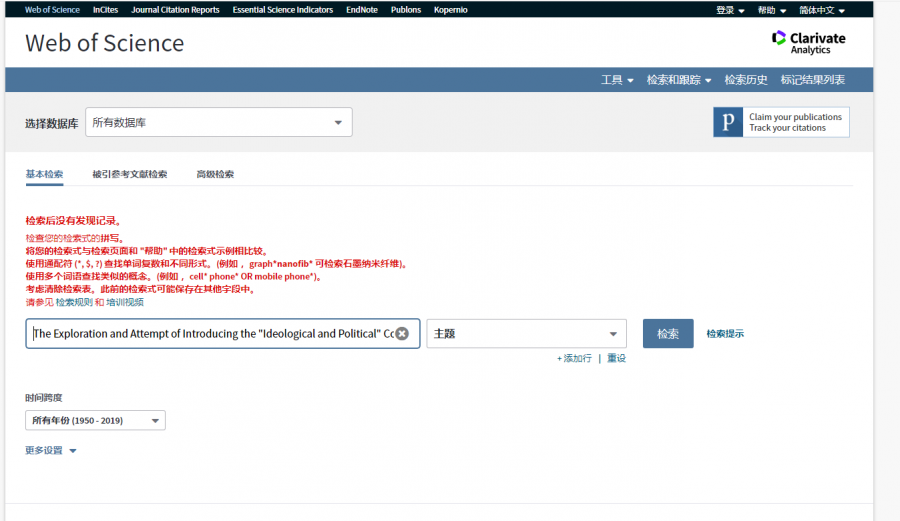Open 检索历史 in the blue bar
Image resolution: width=900 pixels, height=521 pixels.
746,80
